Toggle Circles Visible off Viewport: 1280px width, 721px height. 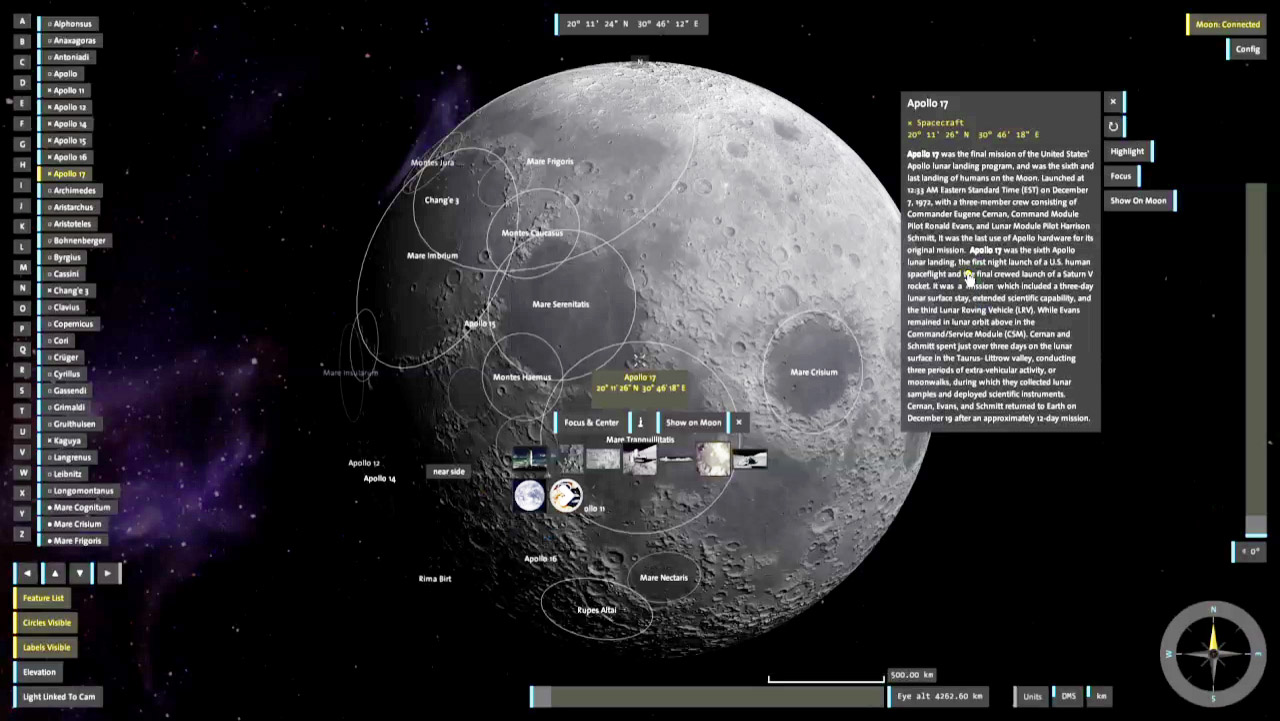46,623
